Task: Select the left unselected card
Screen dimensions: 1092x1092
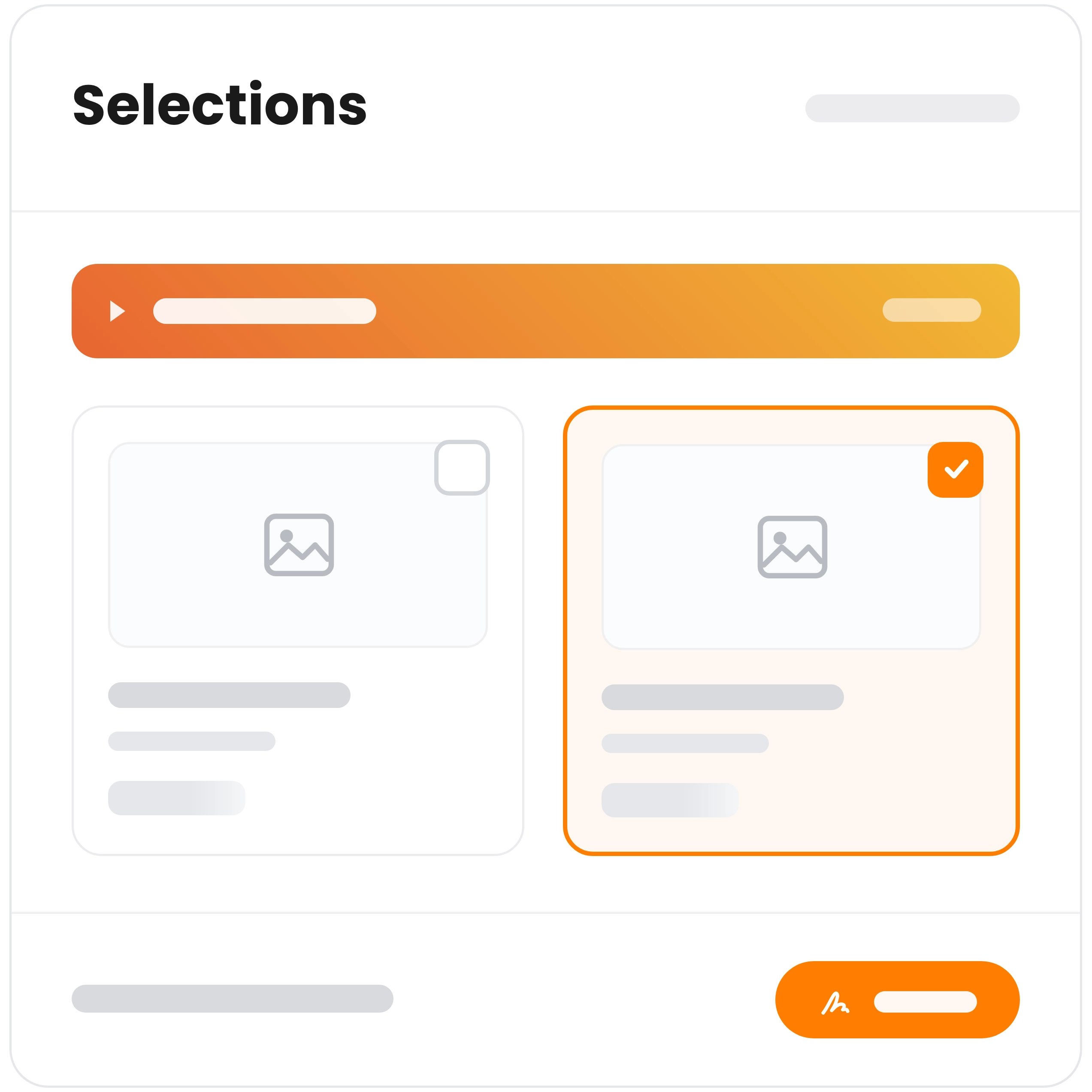Action: (298, 631)
